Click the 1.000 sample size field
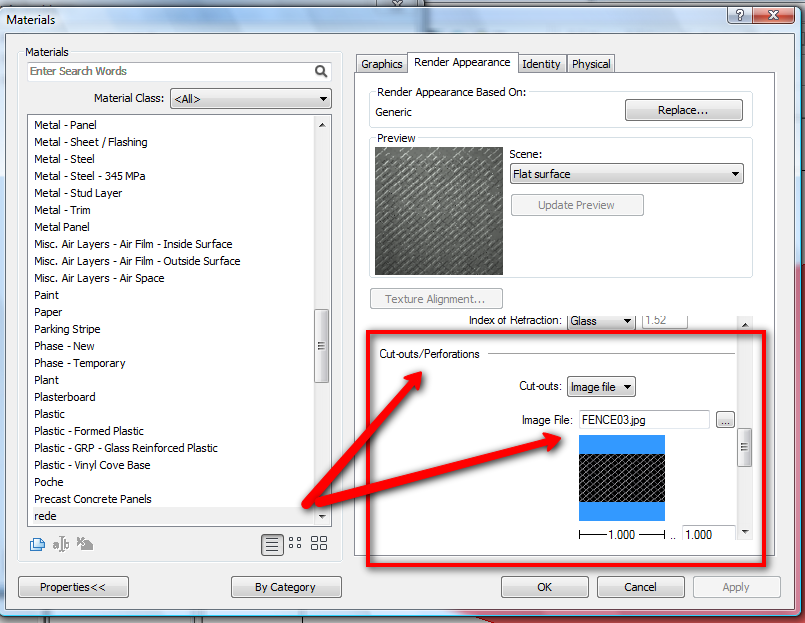 click(x=708, y=534)
